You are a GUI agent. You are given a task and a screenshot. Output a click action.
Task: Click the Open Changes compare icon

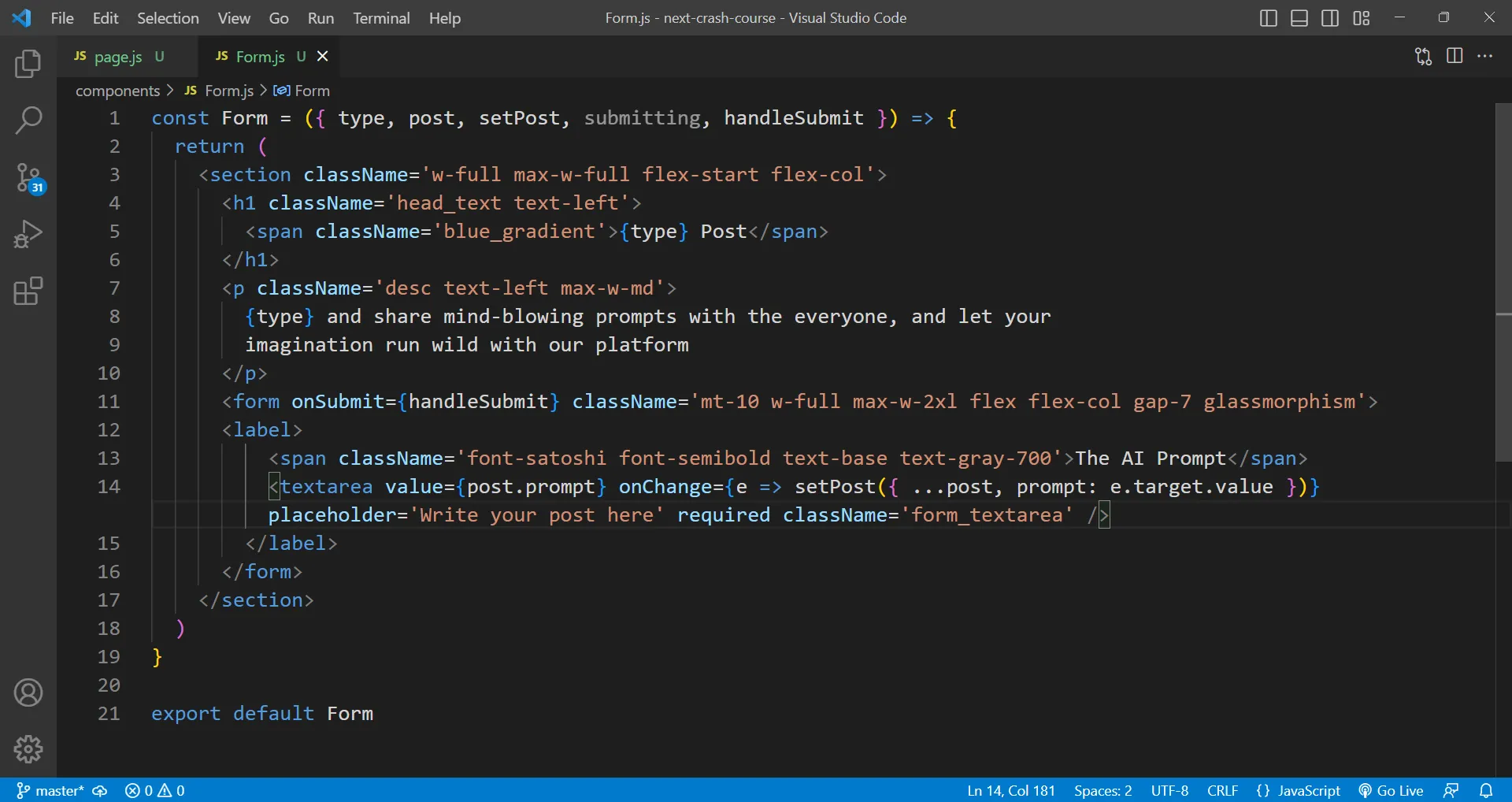tap(1423, 56)
